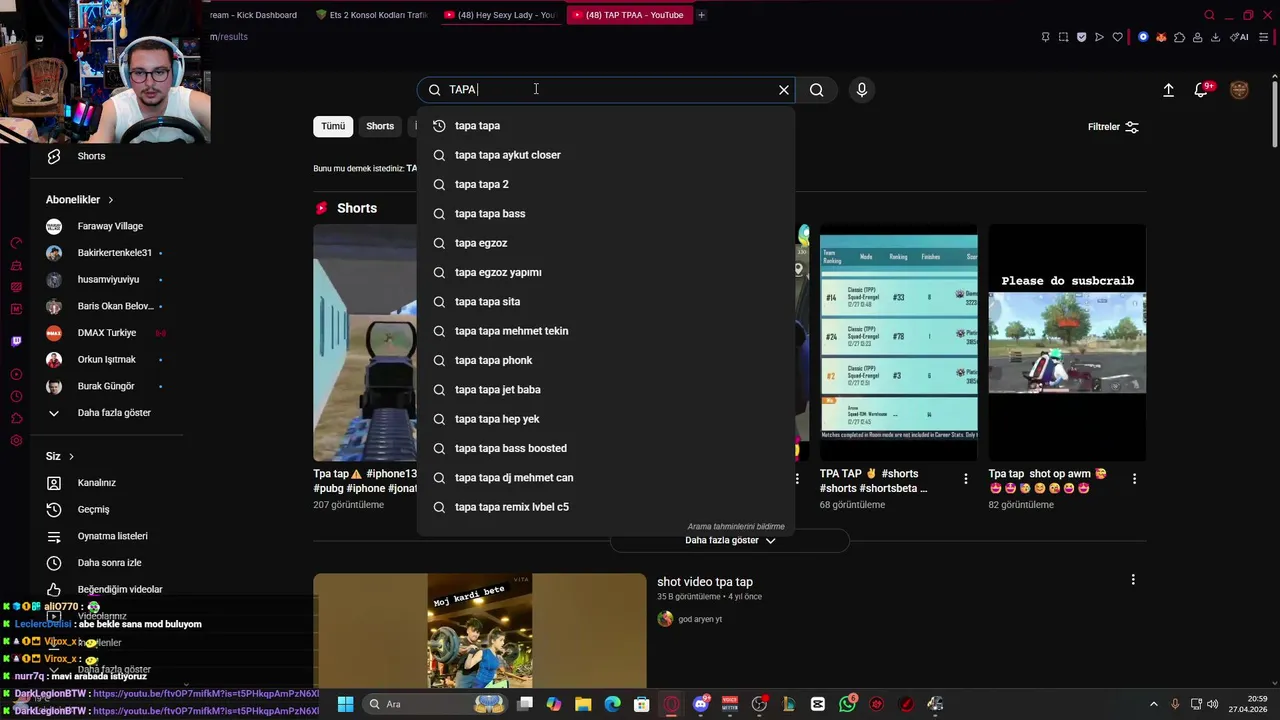The height and width of the screenshot is (720, 1280).
Task: Choose suggestion 'tapa tapa bass'
Action: [606, 214]
